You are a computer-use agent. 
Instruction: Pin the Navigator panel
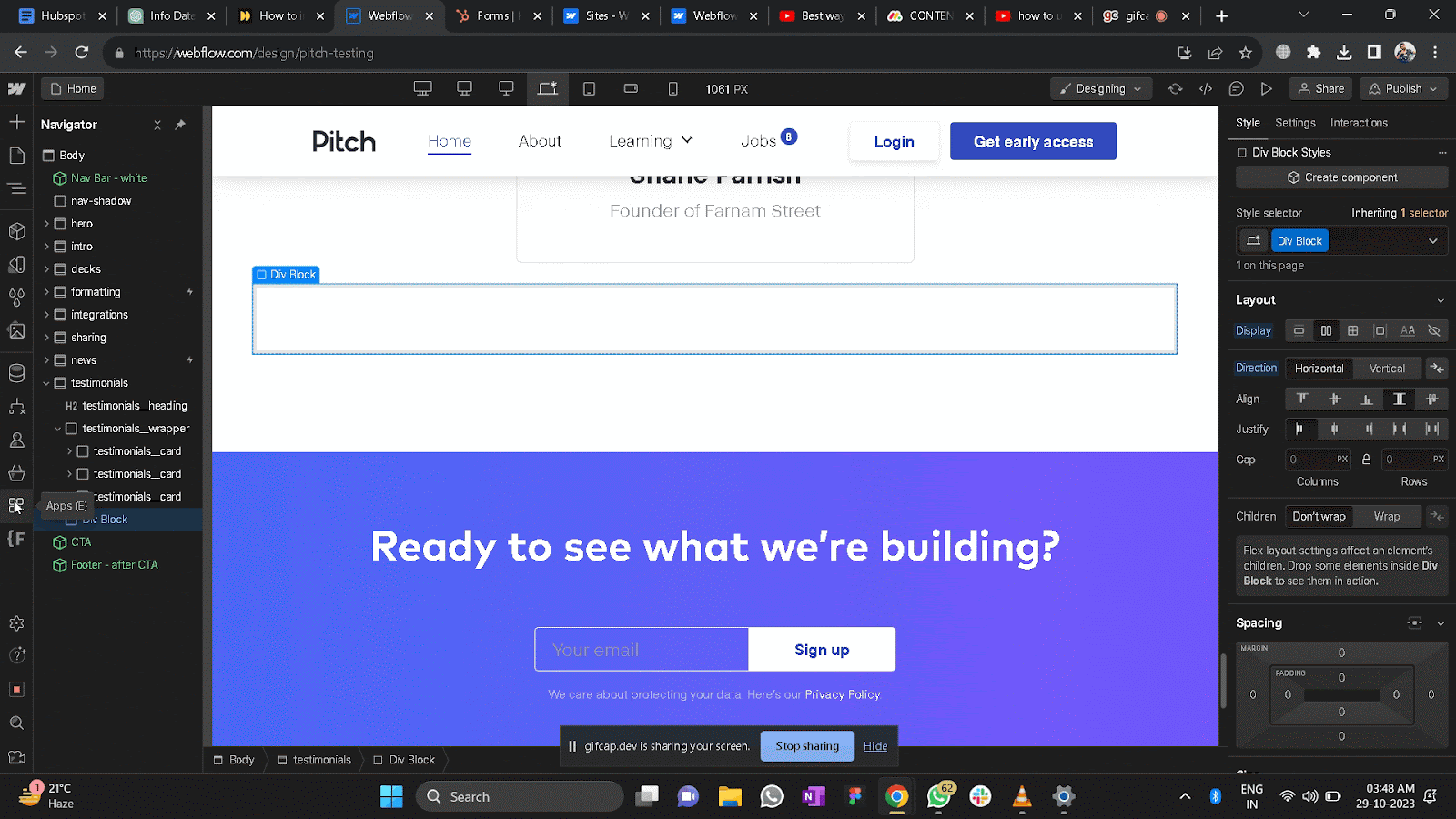pyautogui.click(x=180, y=125)
